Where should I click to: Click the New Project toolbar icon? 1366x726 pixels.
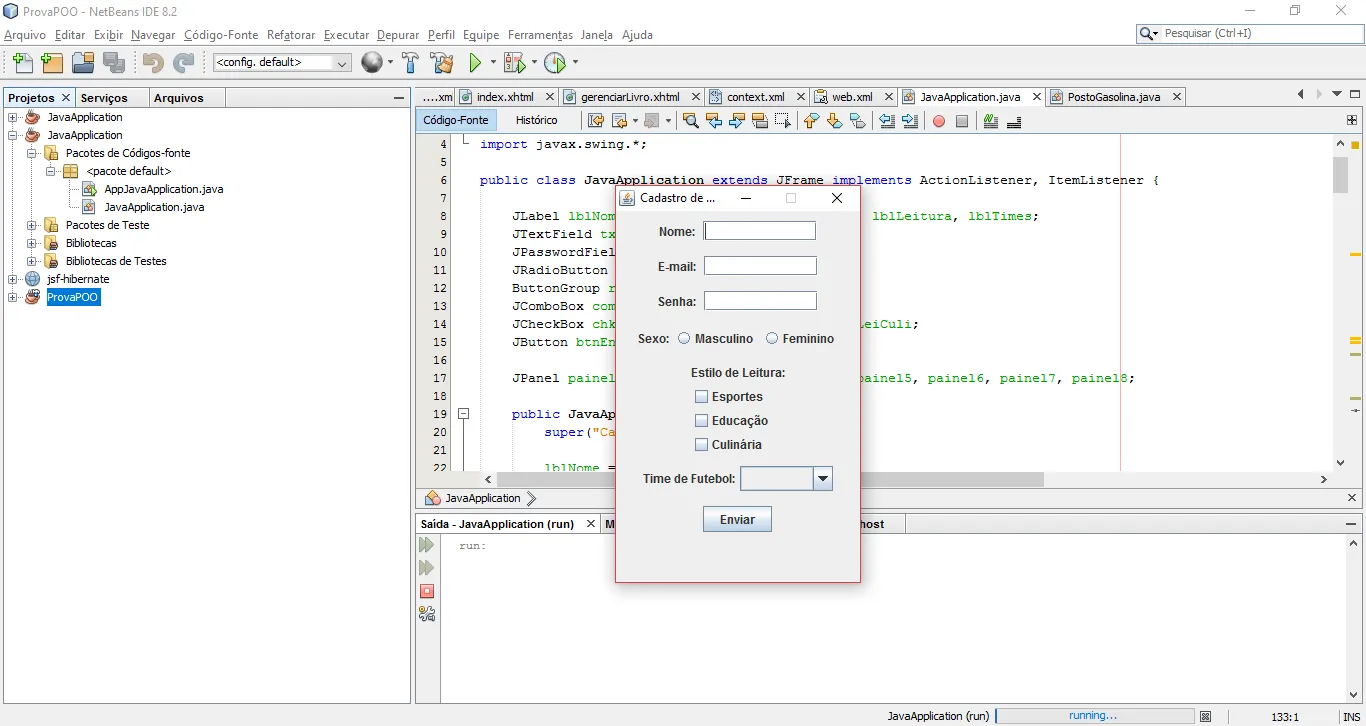tap(52, 63)
